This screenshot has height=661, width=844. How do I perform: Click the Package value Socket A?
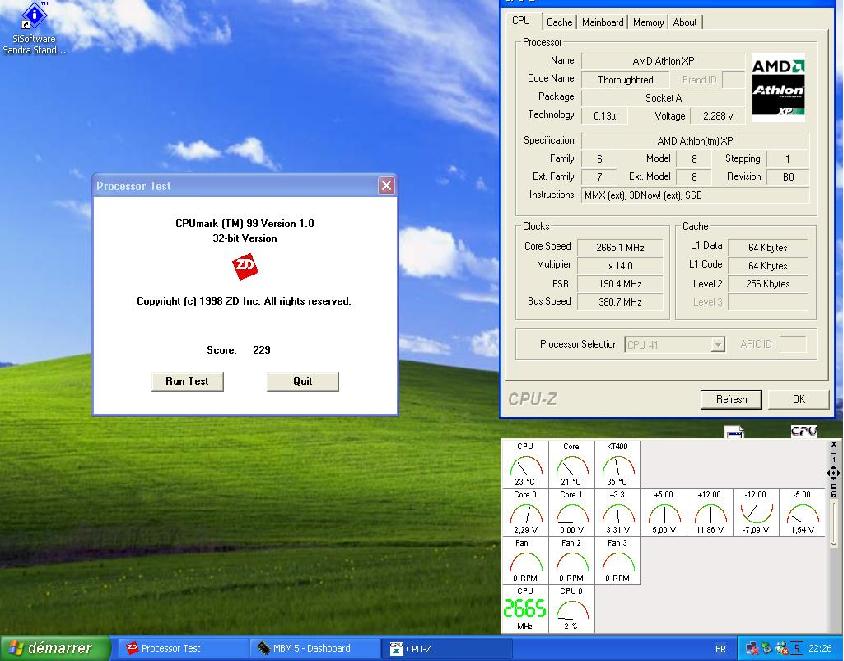(x=663, y=98)
